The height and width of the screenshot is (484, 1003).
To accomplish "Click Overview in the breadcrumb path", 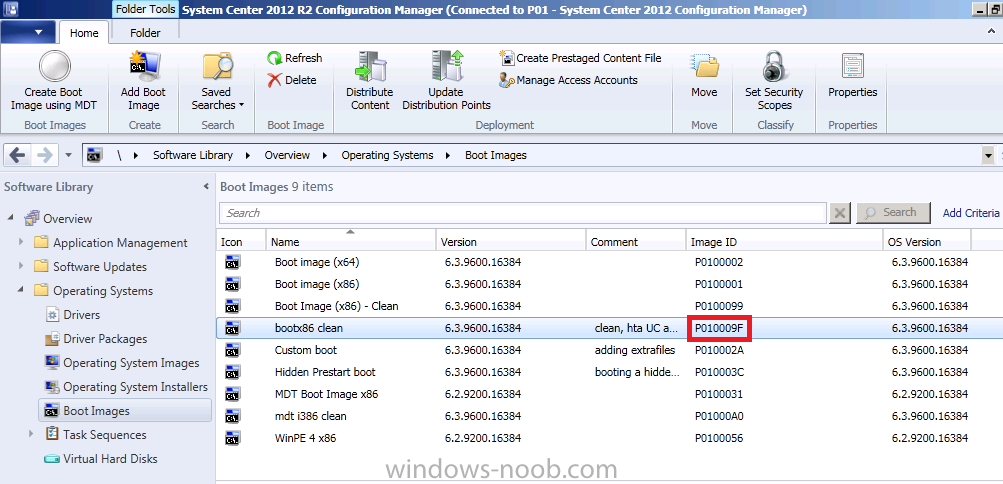I will [x=287, y=155].
